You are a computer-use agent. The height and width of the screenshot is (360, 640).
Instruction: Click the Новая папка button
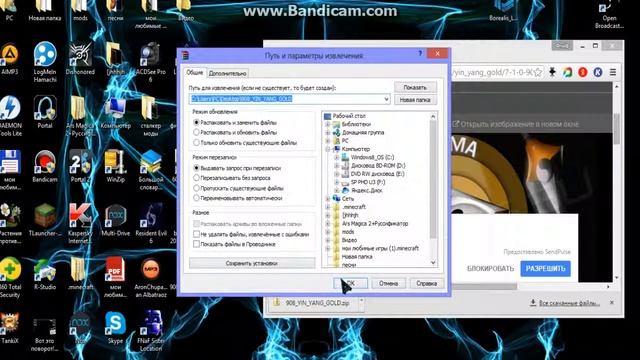tap(415, 100)
